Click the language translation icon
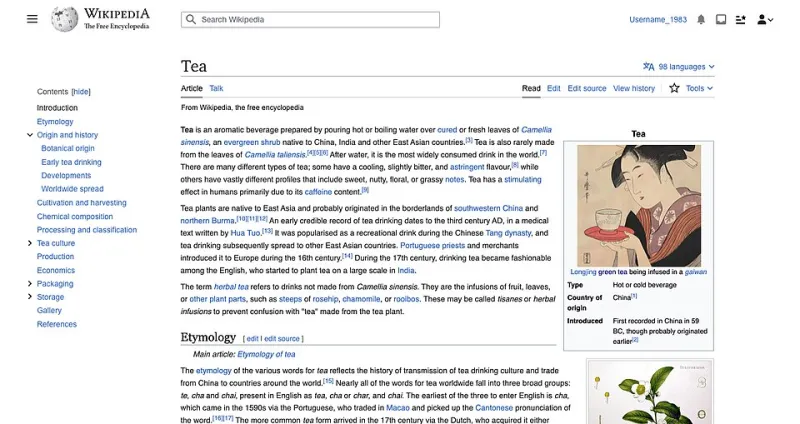The height and width of the screenshot is (424, 800). pyautogui.click(x=648, y=66)
